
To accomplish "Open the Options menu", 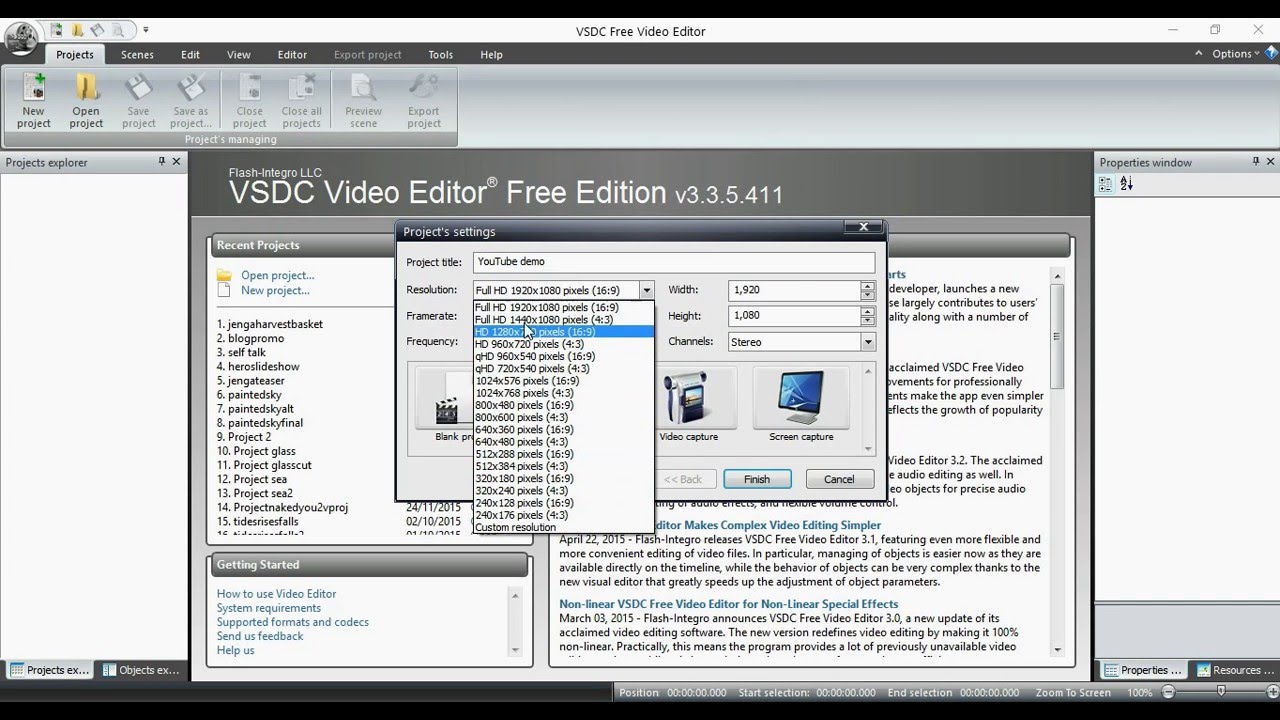I will (x=1236, y=54).
